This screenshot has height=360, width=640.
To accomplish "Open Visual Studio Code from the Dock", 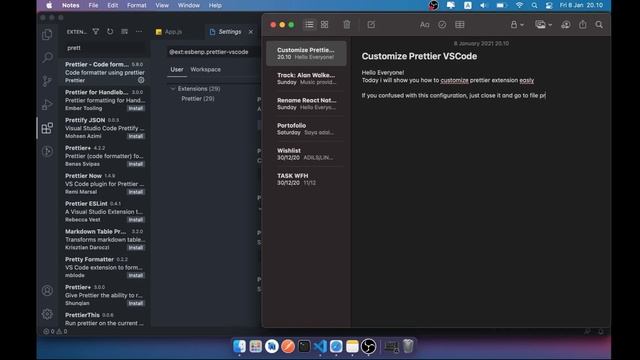I will 320,347.
